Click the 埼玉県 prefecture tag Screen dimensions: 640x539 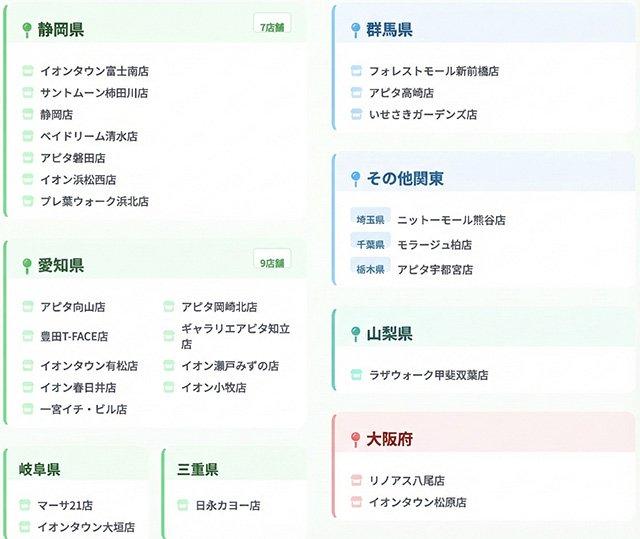pos(370,220)
